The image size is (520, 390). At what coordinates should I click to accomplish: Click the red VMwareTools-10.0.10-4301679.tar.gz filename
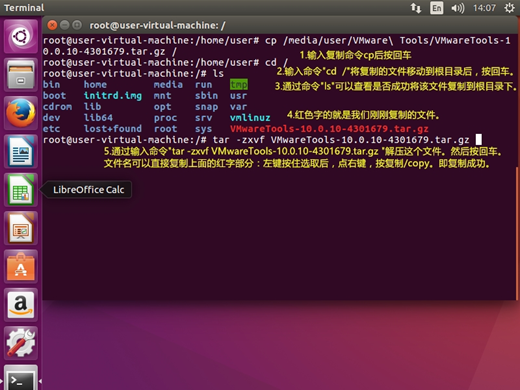click(x=329, y=129)
